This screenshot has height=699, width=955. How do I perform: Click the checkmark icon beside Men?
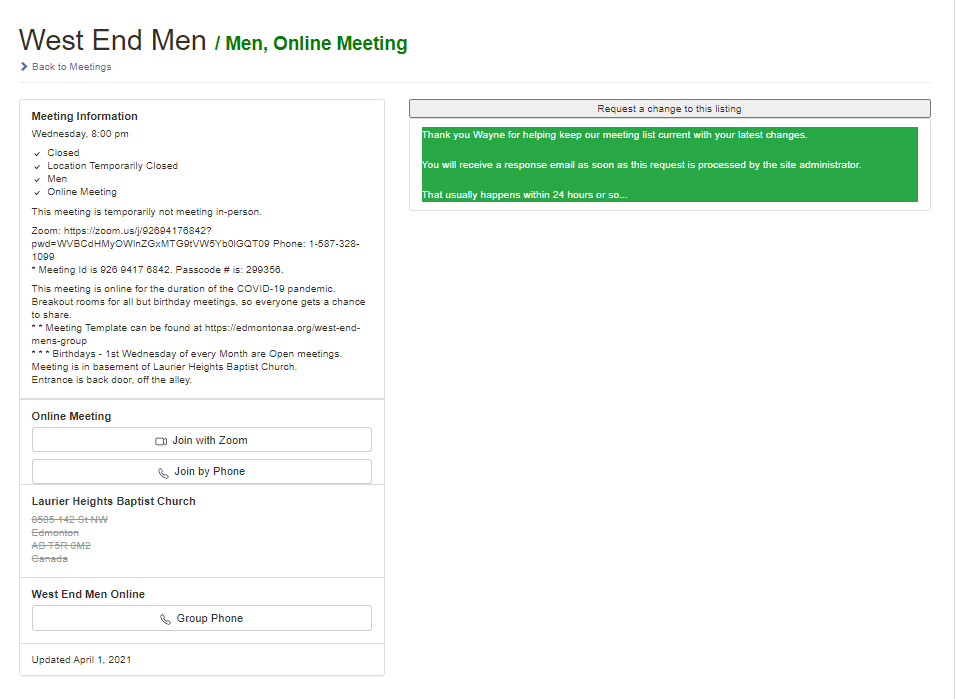click(x=37, y=178)
